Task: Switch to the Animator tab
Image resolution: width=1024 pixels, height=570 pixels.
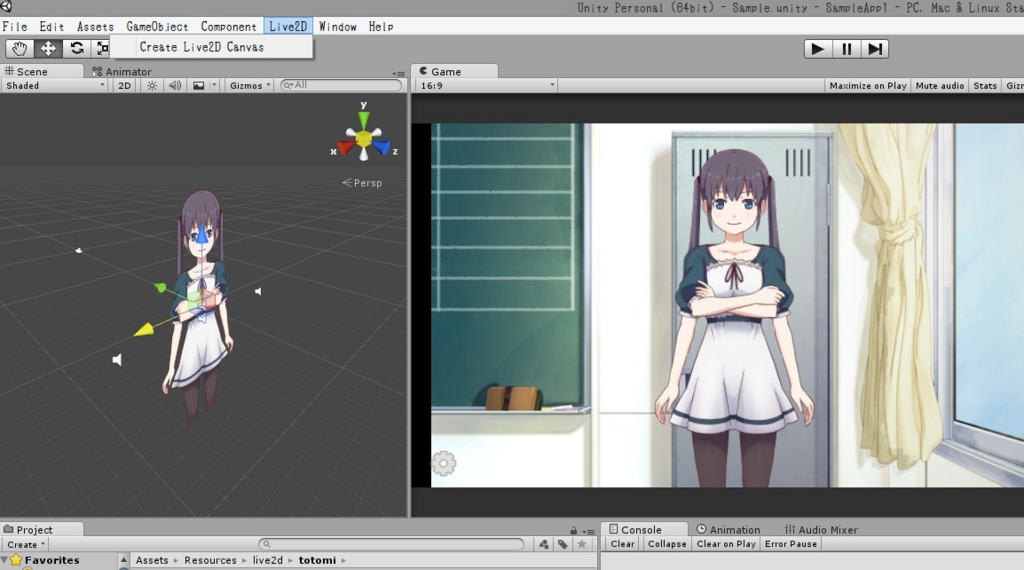Action: (x=122, y=72)
